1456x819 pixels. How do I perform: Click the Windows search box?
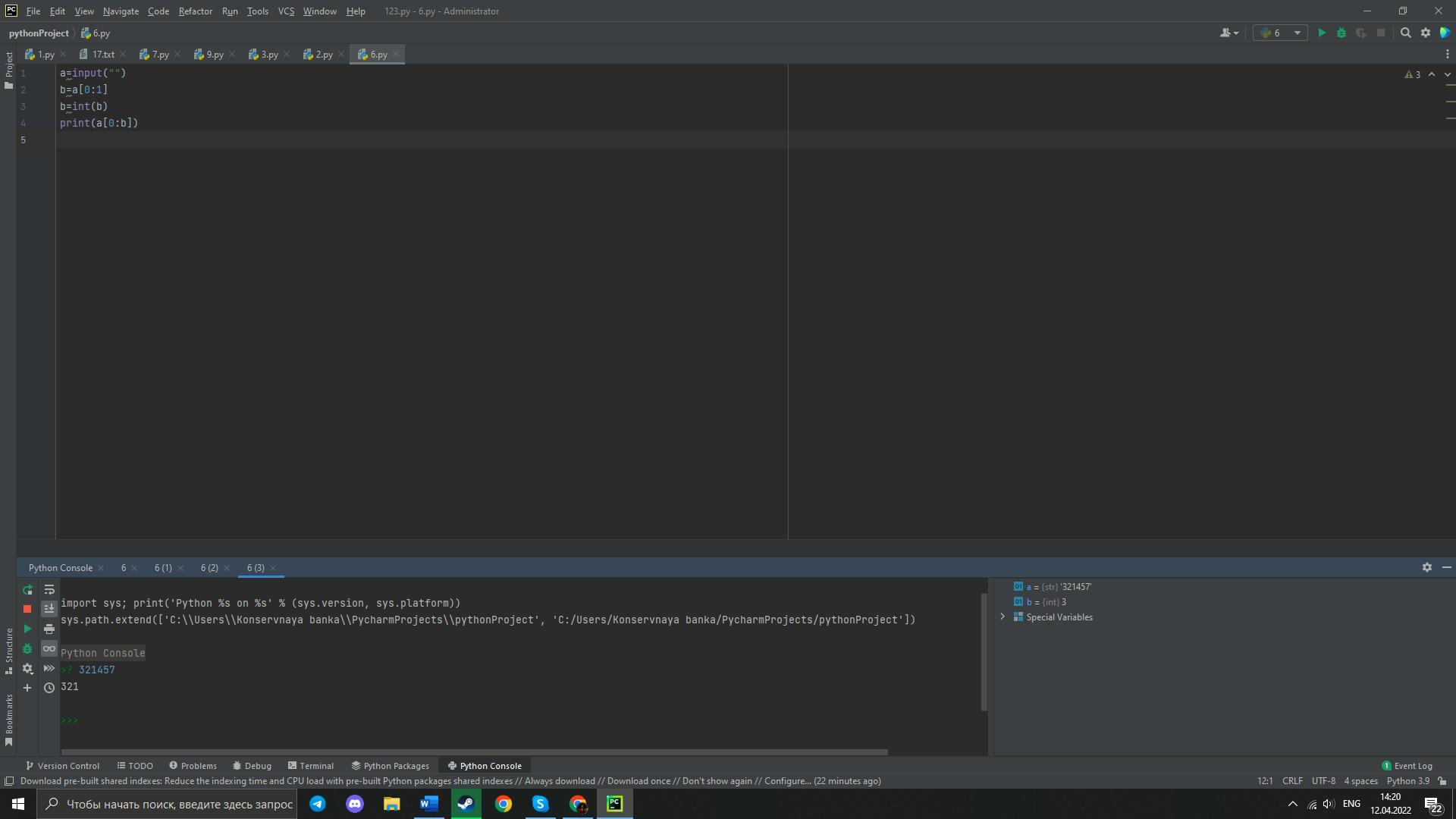pos(167,804)
